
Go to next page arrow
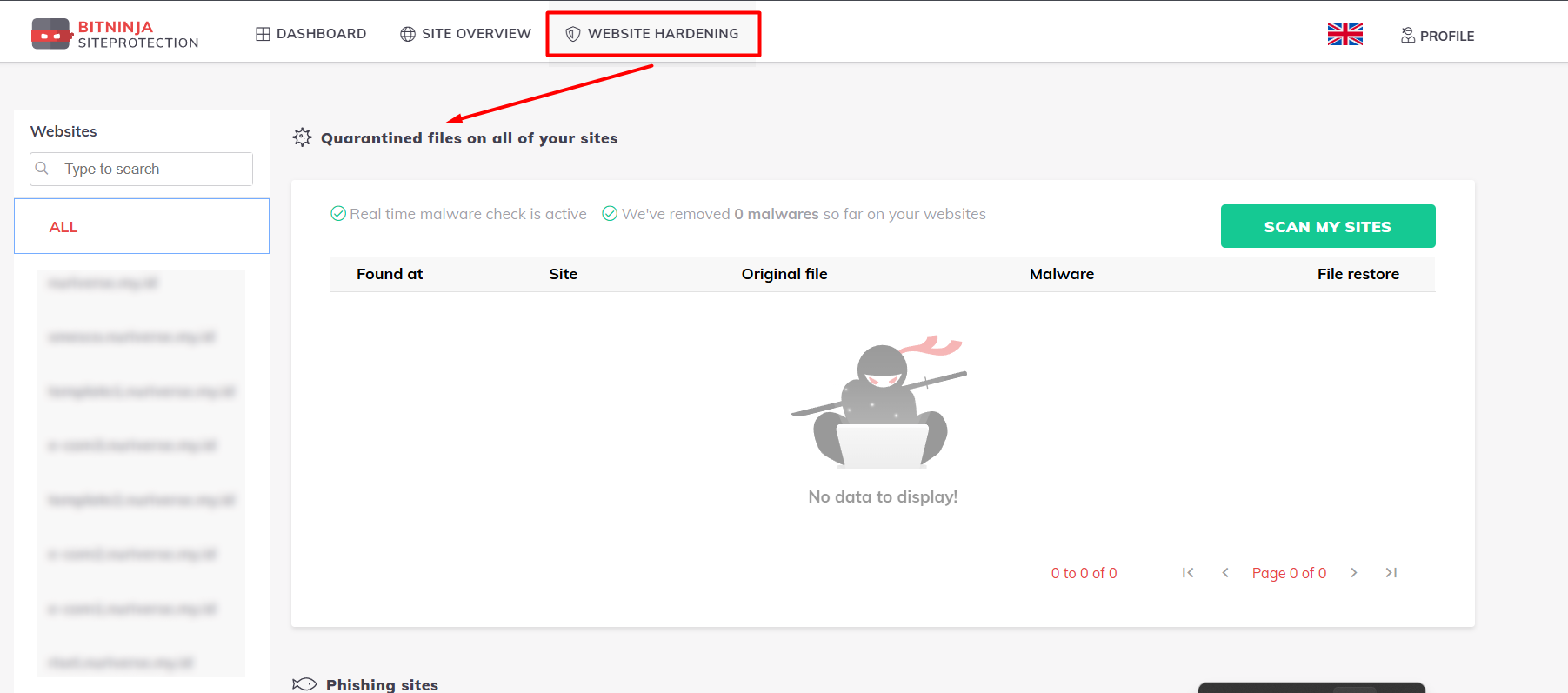point(1354,572)
